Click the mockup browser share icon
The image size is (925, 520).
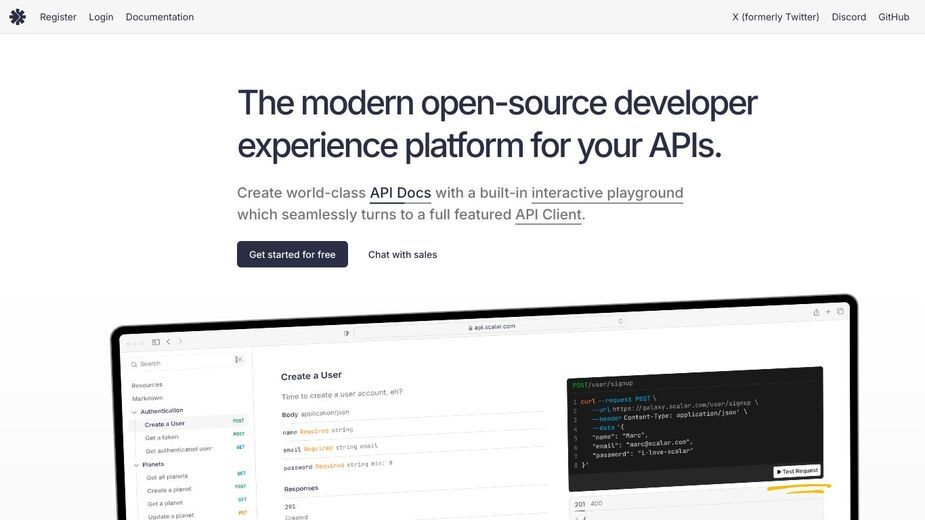816,312
